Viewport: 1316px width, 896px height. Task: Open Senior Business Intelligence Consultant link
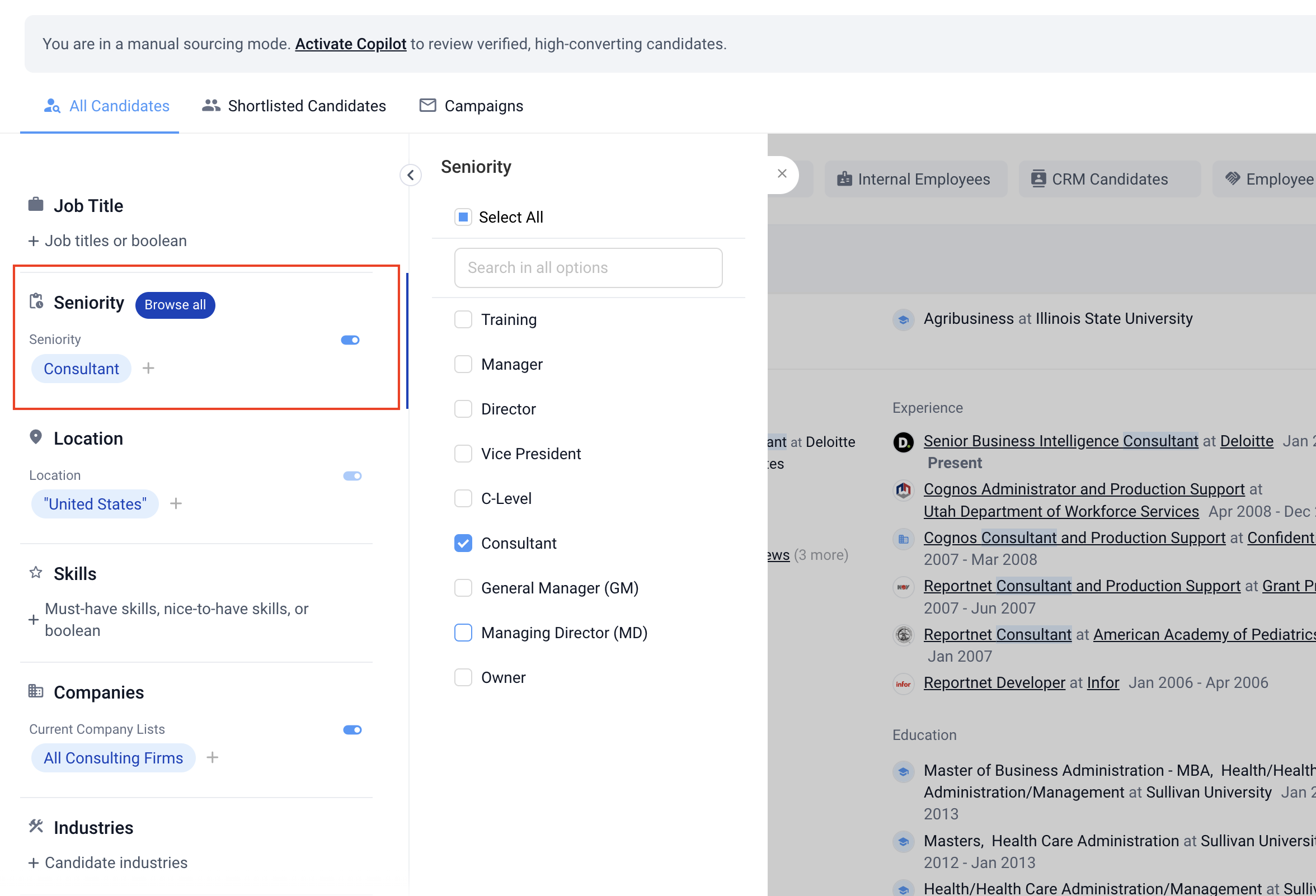(x=1061, y=441)
